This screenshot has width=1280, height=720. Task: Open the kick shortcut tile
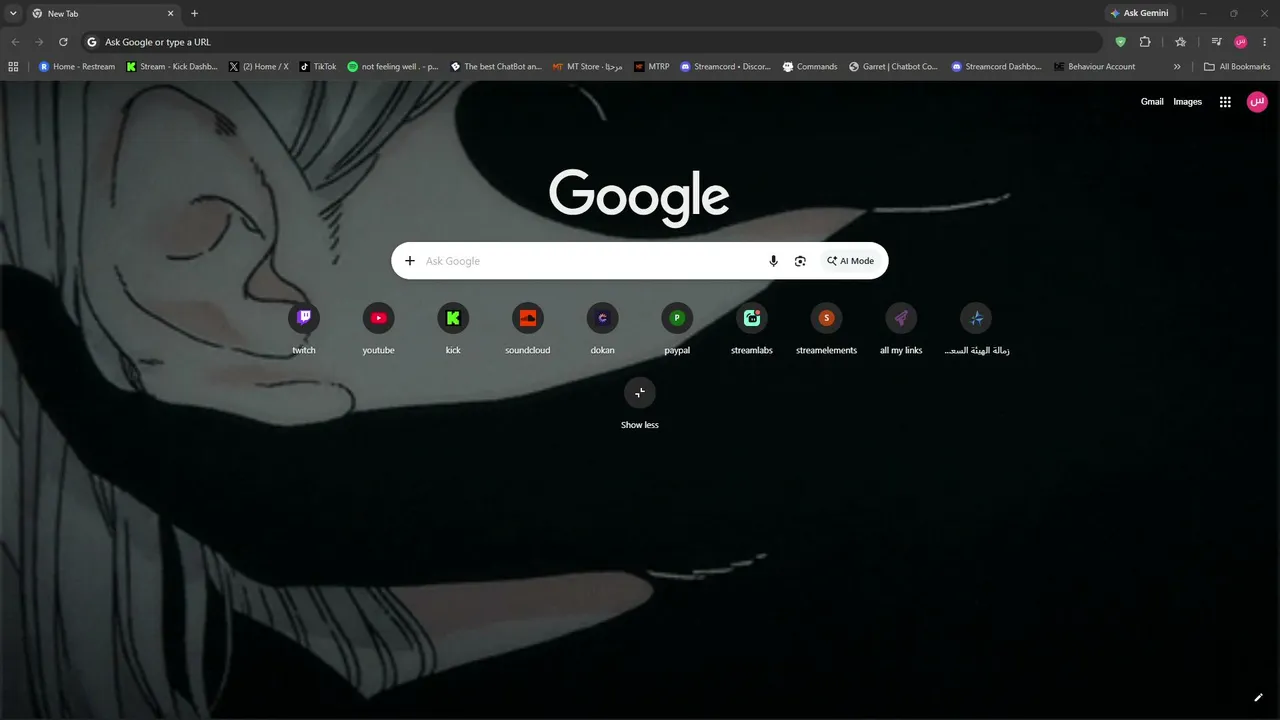(453, 329)
